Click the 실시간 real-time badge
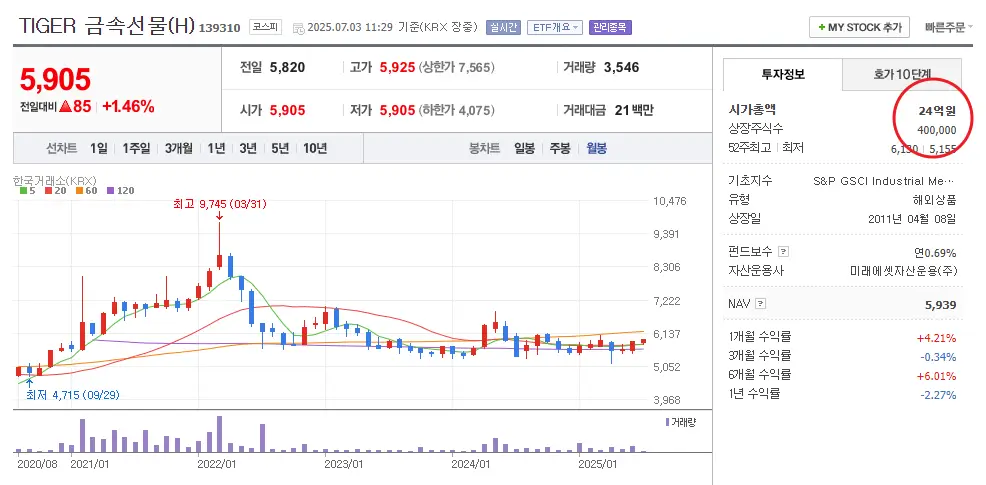The height and width of the screenshot is (485, 986). point(503,27)
